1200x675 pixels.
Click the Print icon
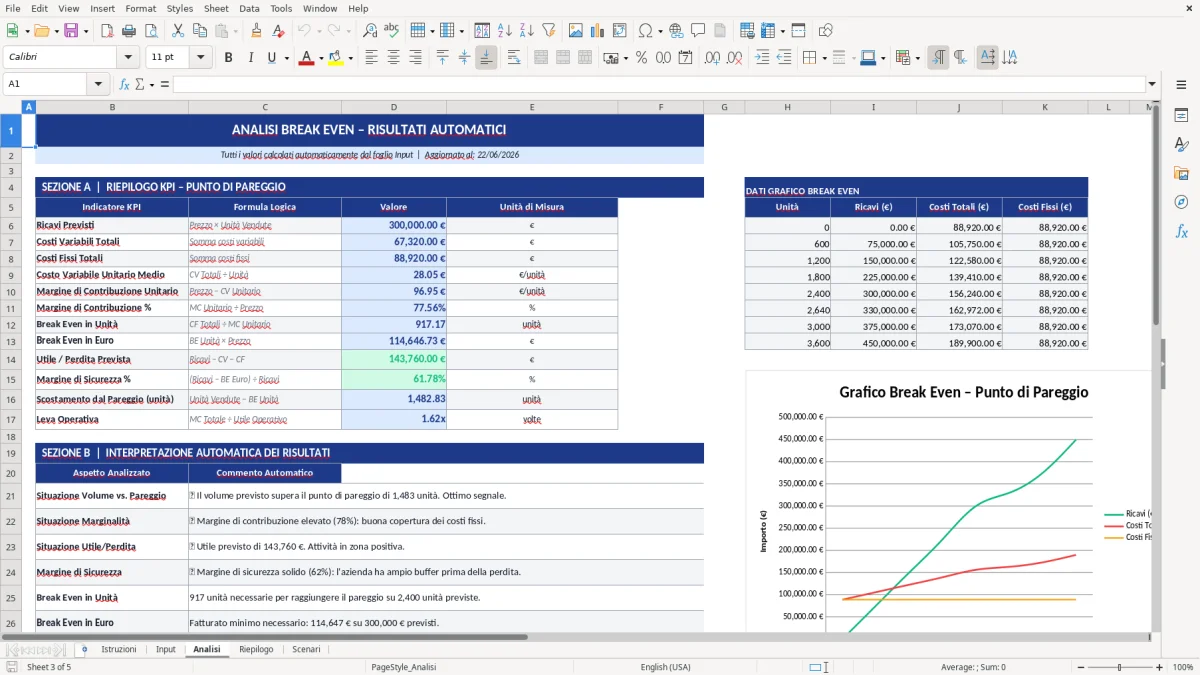tap(131, 31)
